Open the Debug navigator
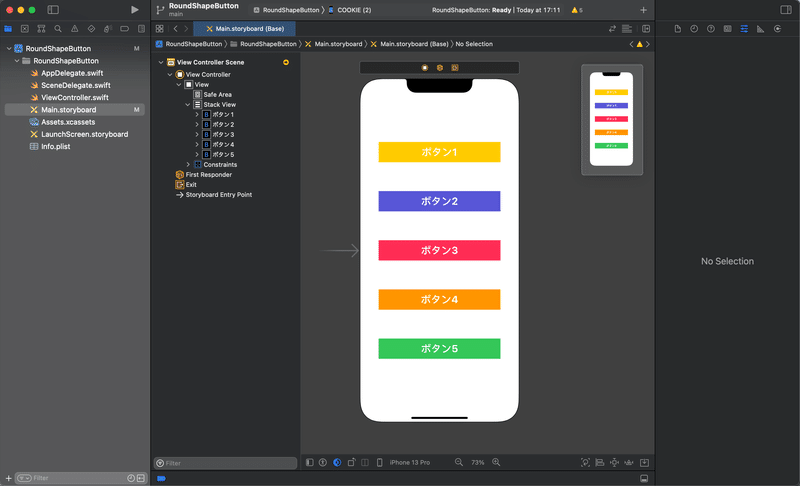Viewport: 800px width, 486px height. (108, 29)
